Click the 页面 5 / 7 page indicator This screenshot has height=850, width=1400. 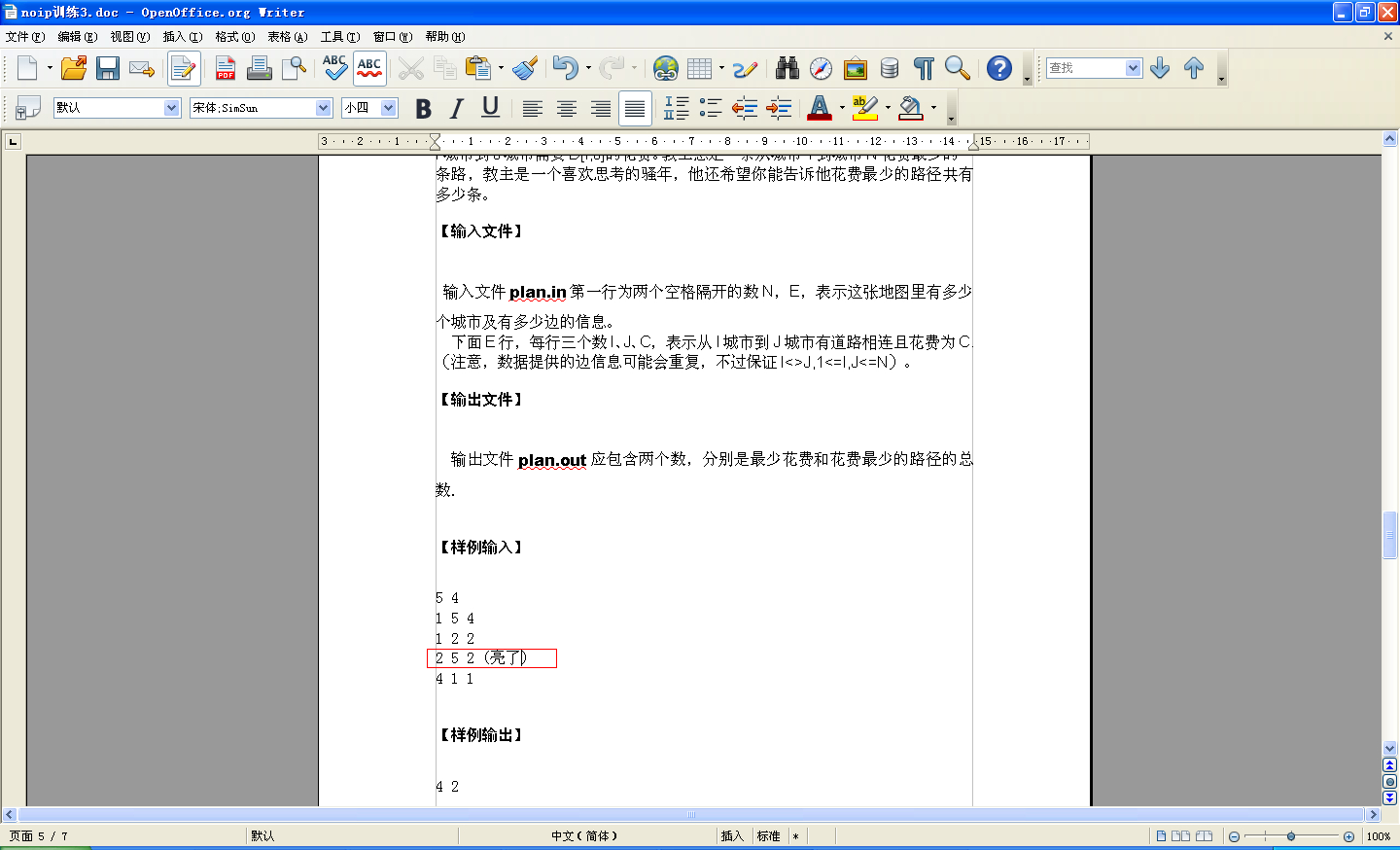pos(39,836)
